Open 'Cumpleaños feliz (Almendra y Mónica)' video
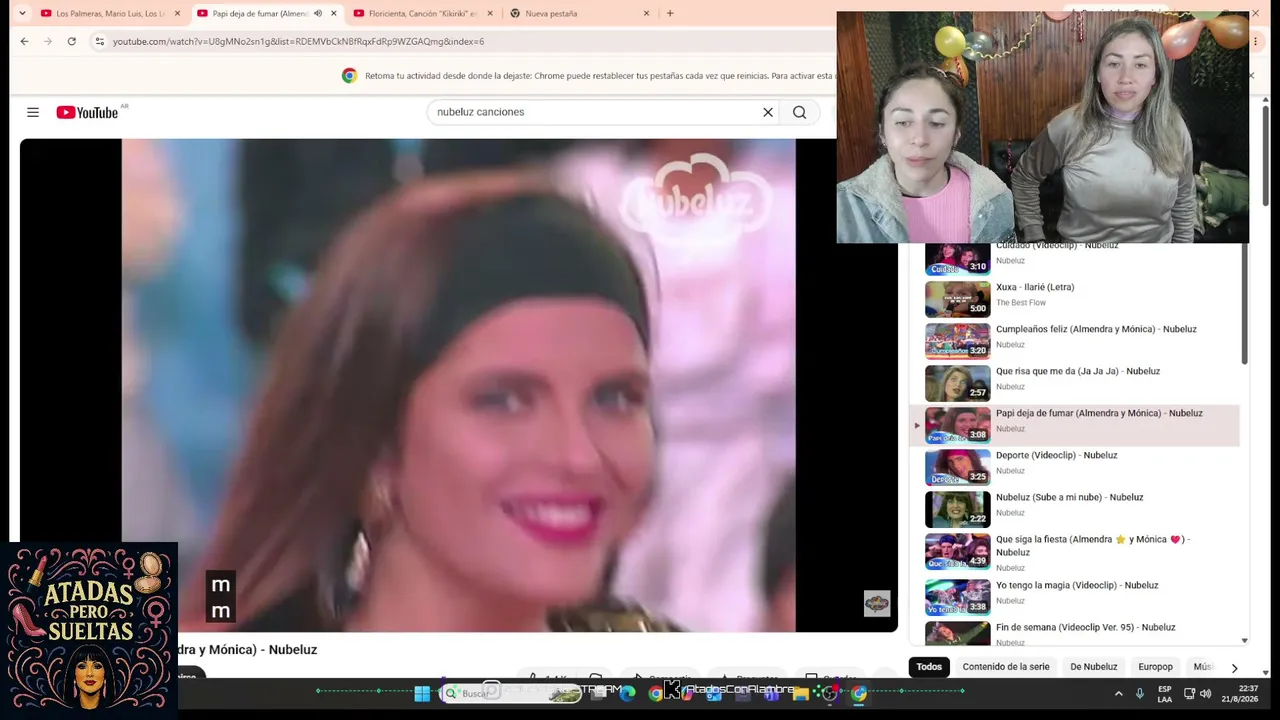This screenshot has width=1280, height=720. tap(1096, 329)
